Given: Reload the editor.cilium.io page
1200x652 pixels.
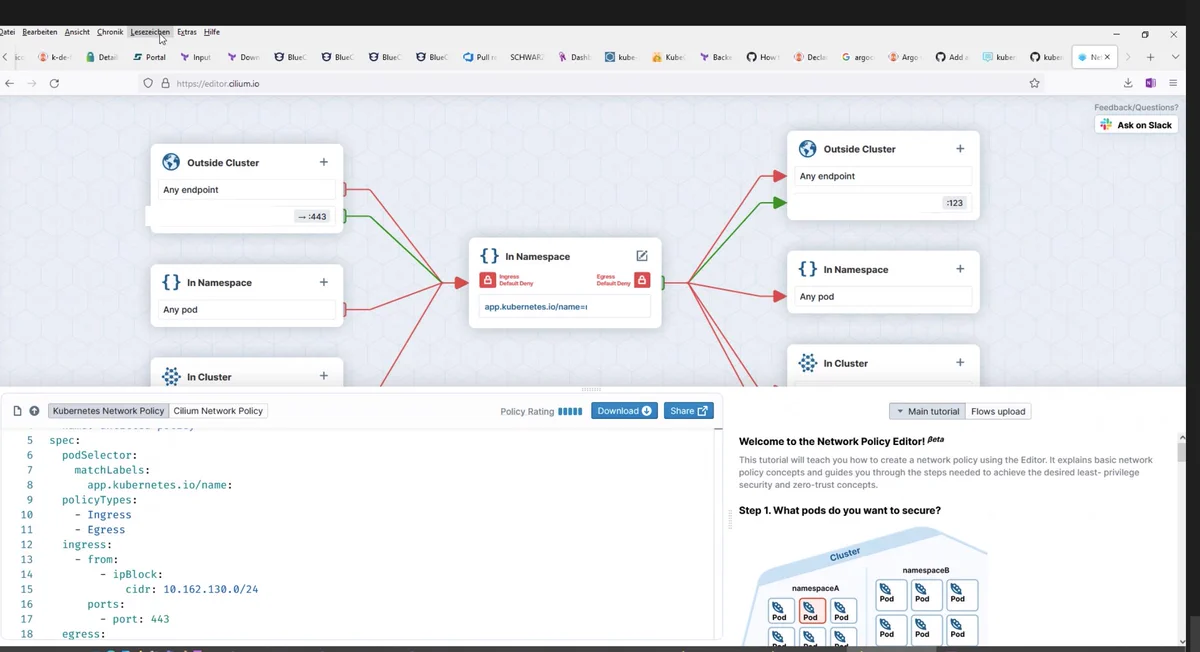Looking at the screenshot, I should [x=54, y=84].
